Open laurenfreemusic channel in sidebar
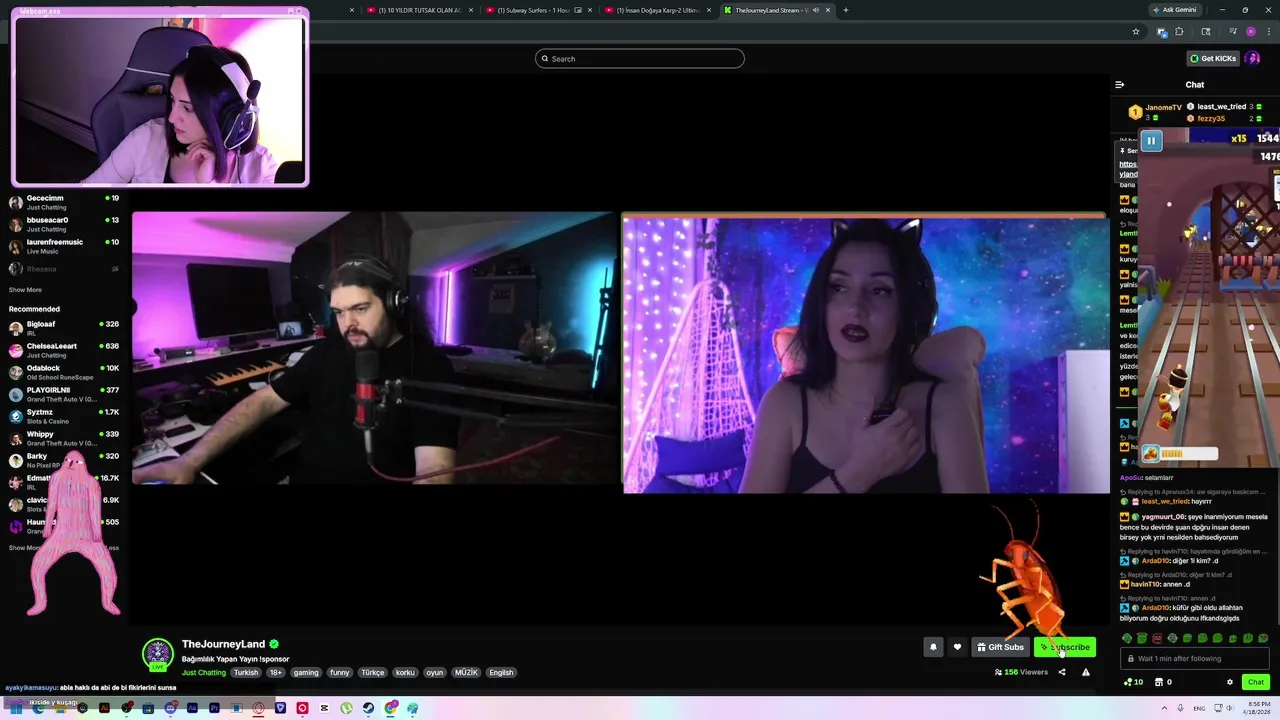Image resolution: width=1280 pixels, height=720 pixels. (x=64, y=246)
